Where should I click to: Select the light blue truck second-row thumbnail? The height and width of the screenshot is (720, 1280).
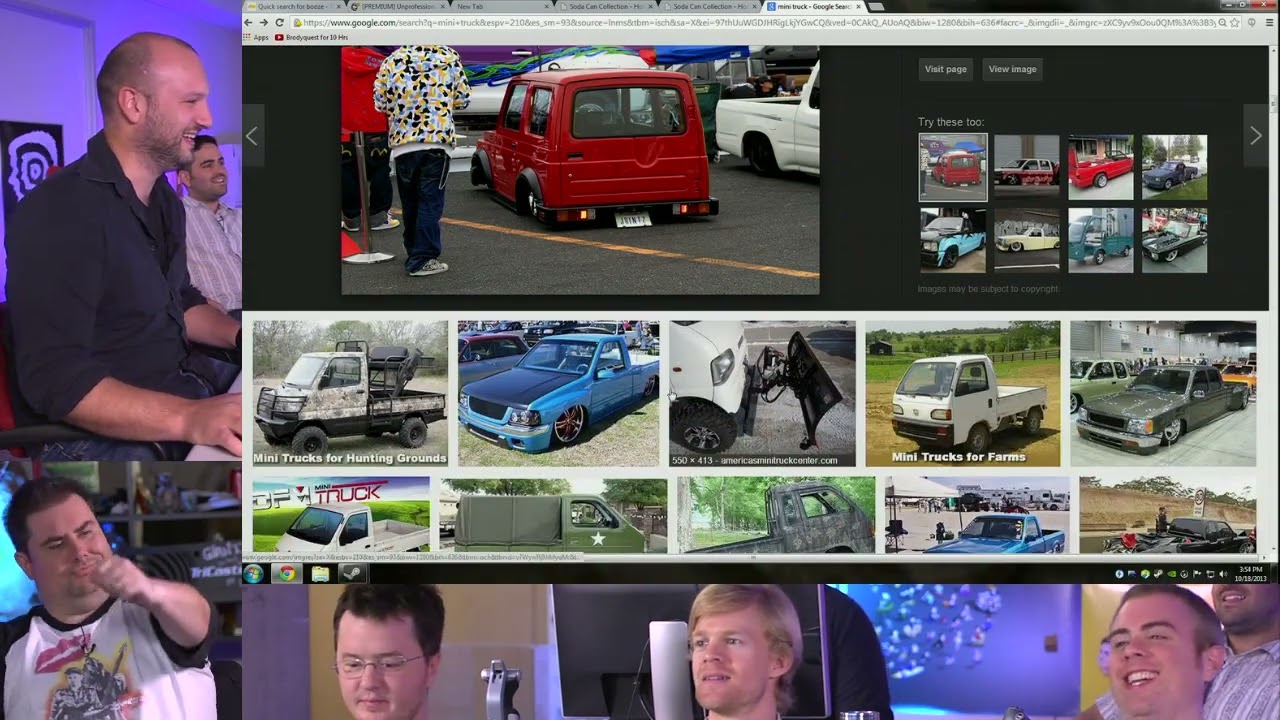953,240
